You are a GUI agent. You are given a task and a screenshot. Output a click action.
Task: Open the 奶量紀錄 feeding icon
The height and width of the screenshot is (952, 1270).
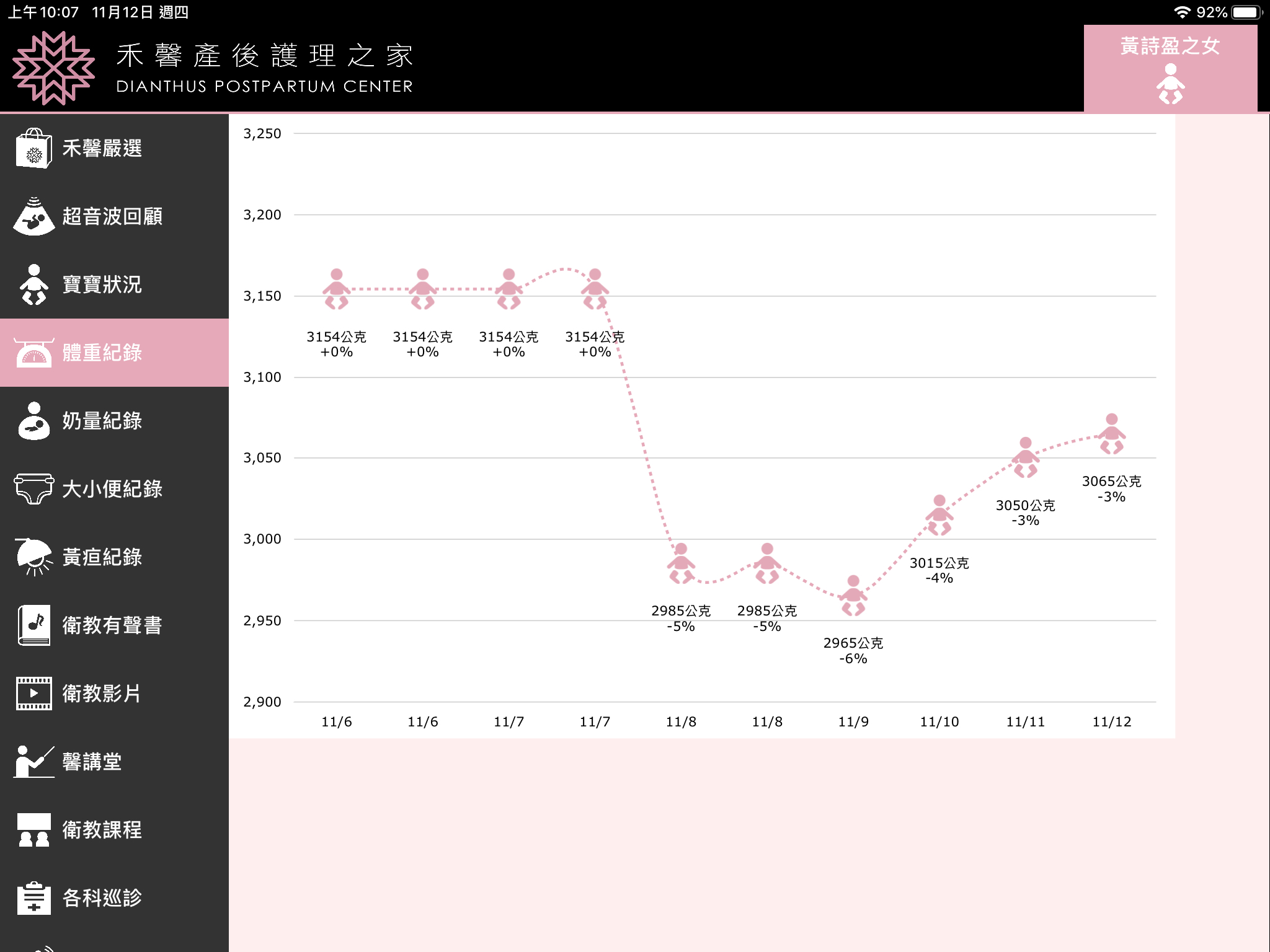[x=34, y=421]
